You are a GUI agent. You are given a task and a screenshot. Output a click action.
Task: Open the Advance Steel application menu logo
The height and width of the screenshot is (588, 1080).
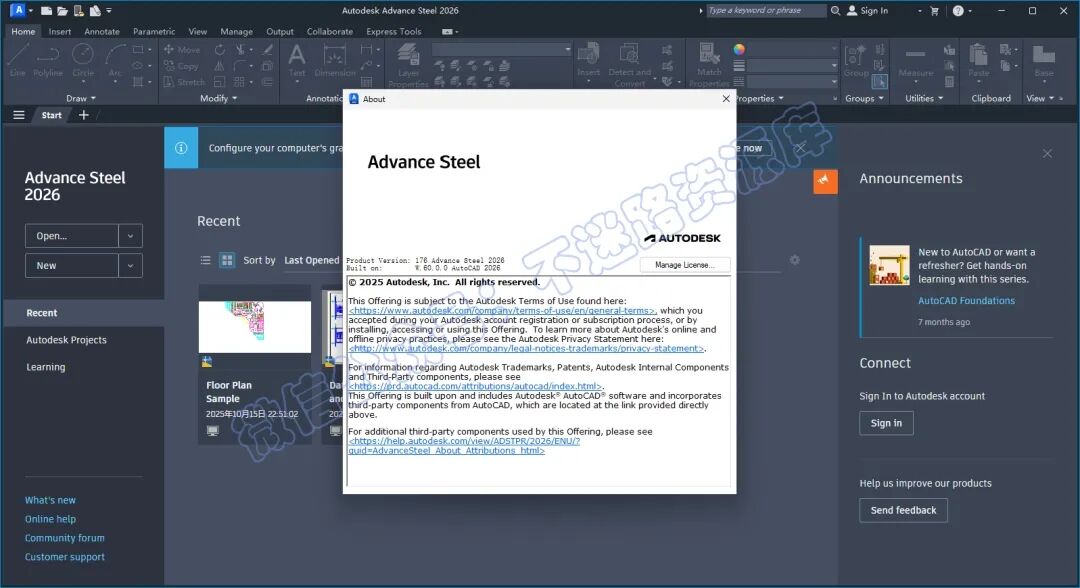[x=18, y=10]
